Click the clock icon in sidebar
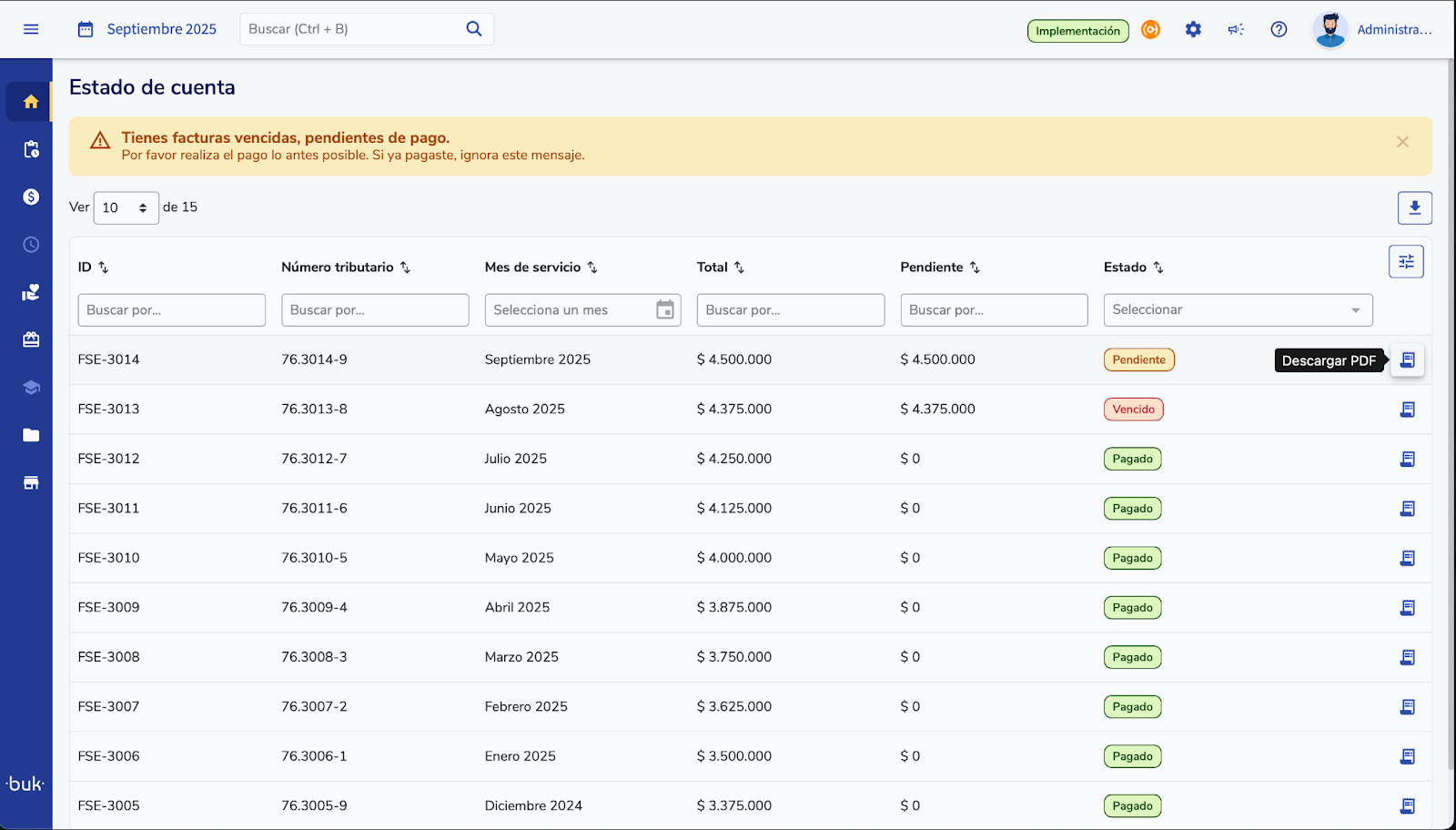Screen dimensions: 1456x830 (x=31, y=245)
